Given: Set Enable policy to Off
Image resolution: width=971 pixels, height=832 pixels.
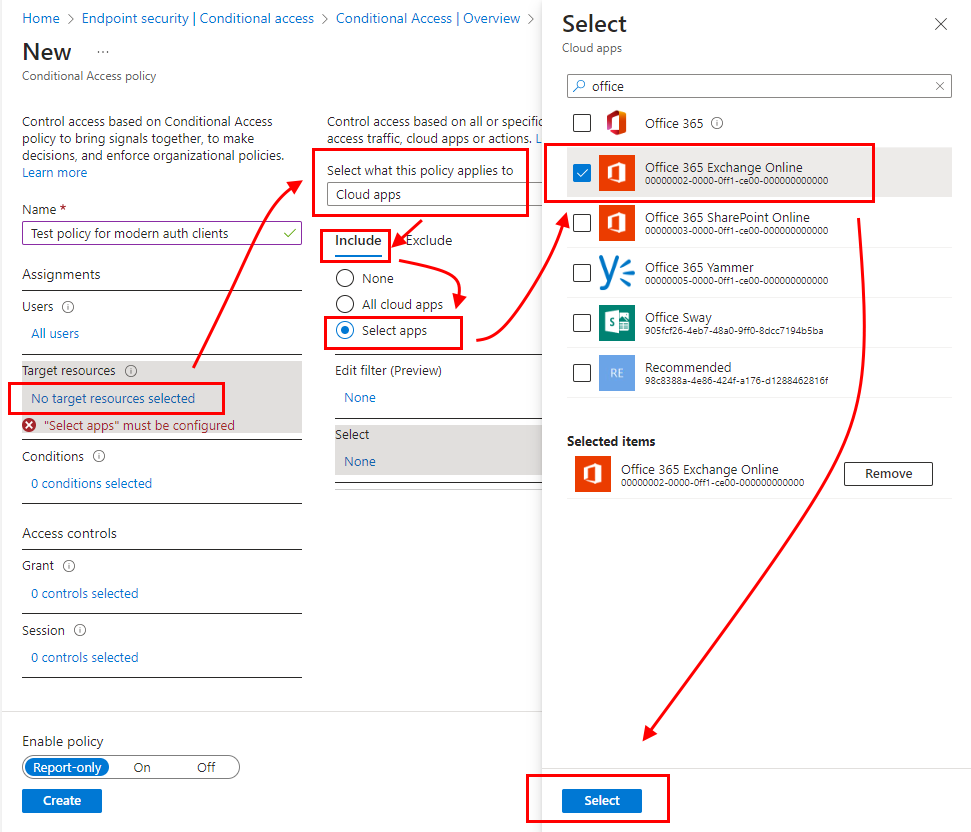Looking at the screenshot, I should (x=206, y=768).
